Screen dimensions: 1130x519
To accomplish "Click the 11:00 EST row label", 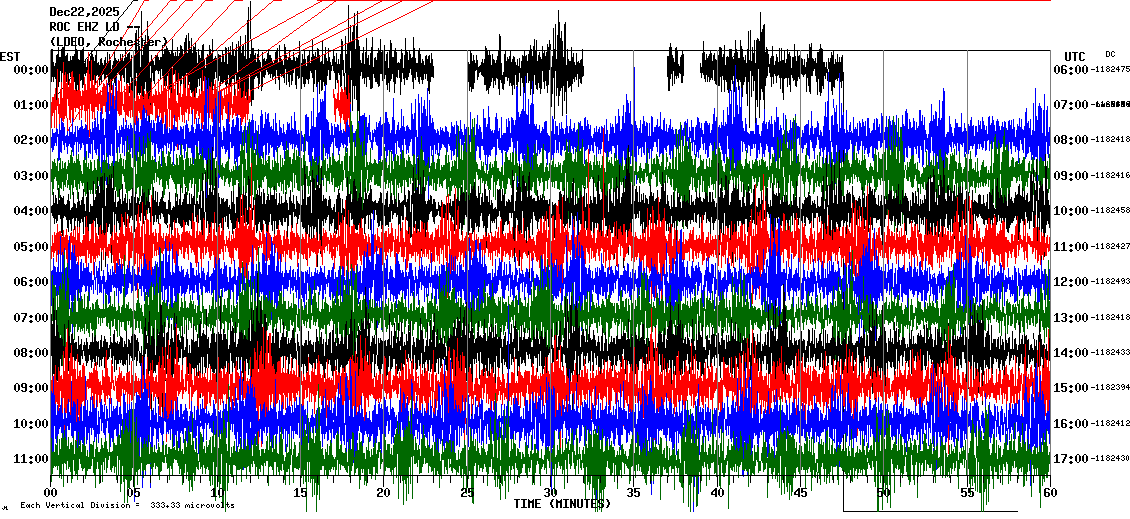I will click(30, 459).
